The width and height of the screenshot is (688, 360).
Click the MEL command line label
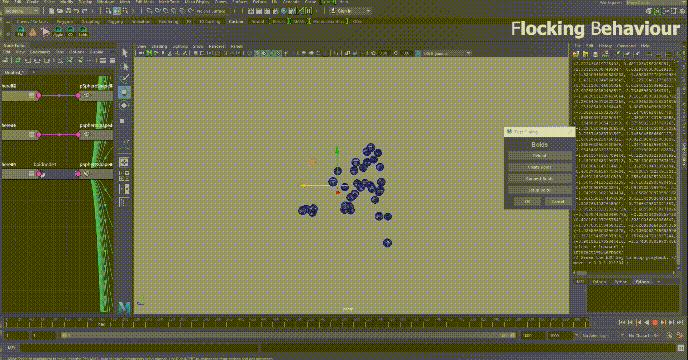coord(12,348)
